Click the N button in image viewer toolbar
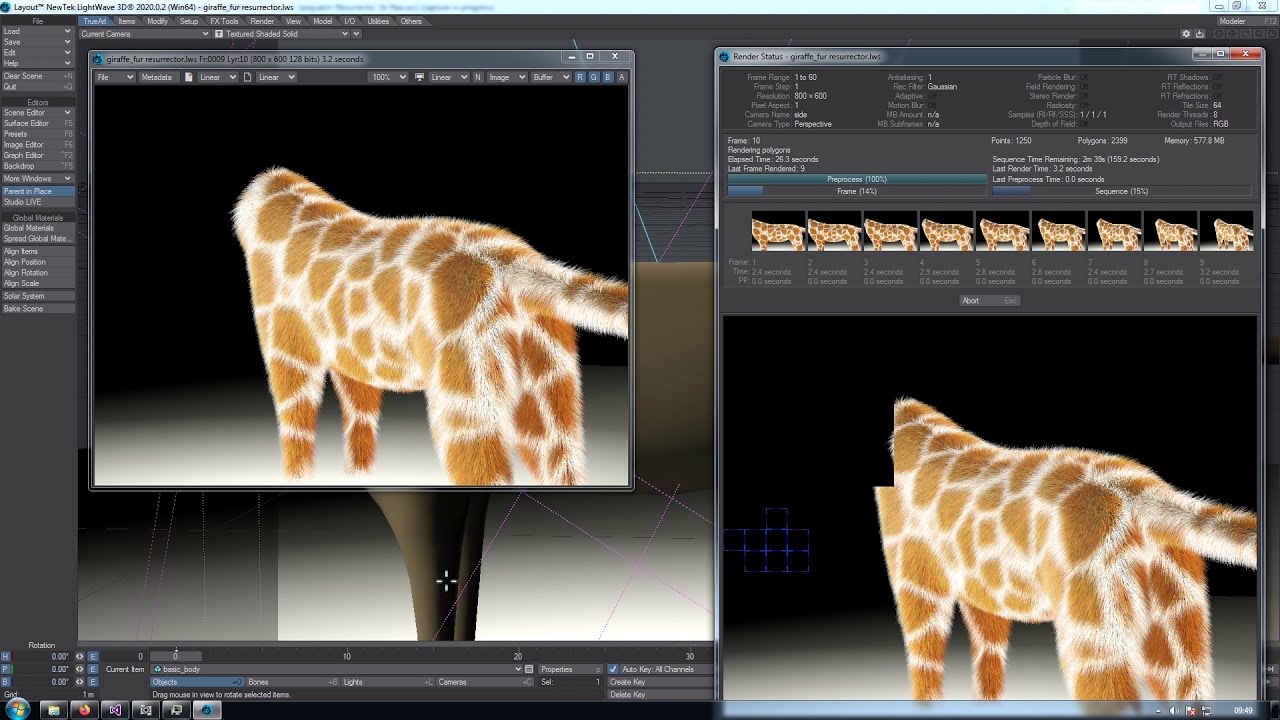This screenshot has width=1280, height=720. coord(477,77)
